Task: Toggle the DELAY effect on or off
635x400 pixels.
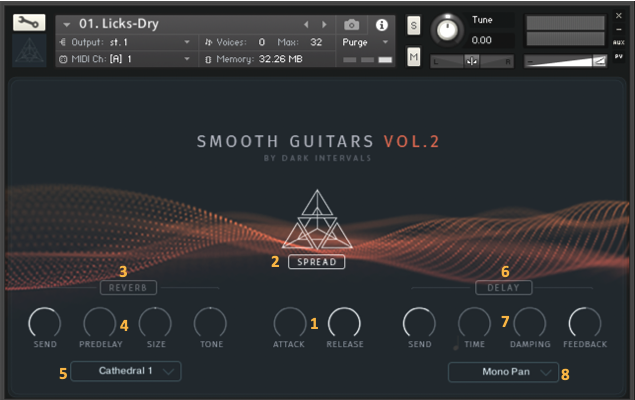Action: point(503,288)
